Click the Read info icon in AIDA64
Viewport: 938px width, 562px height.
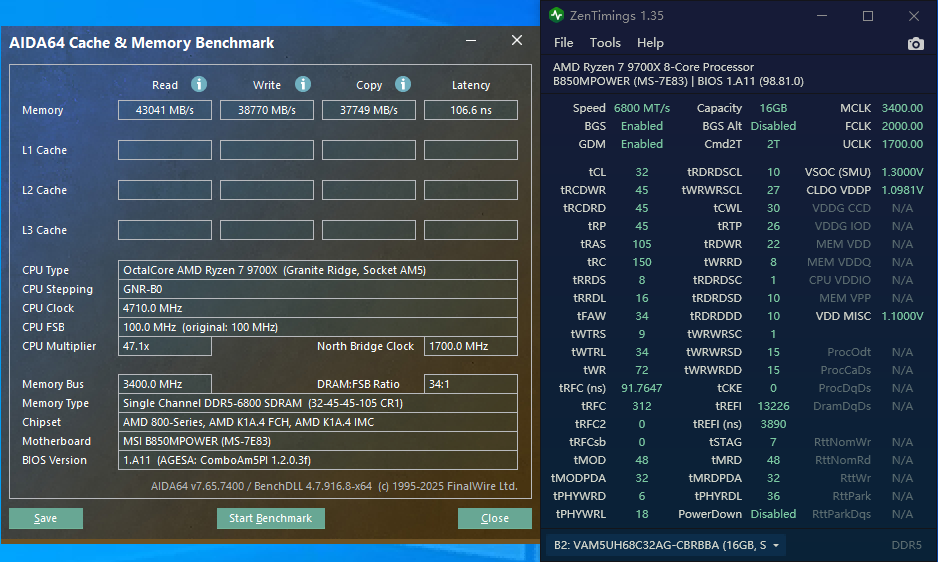click(199, 84)
